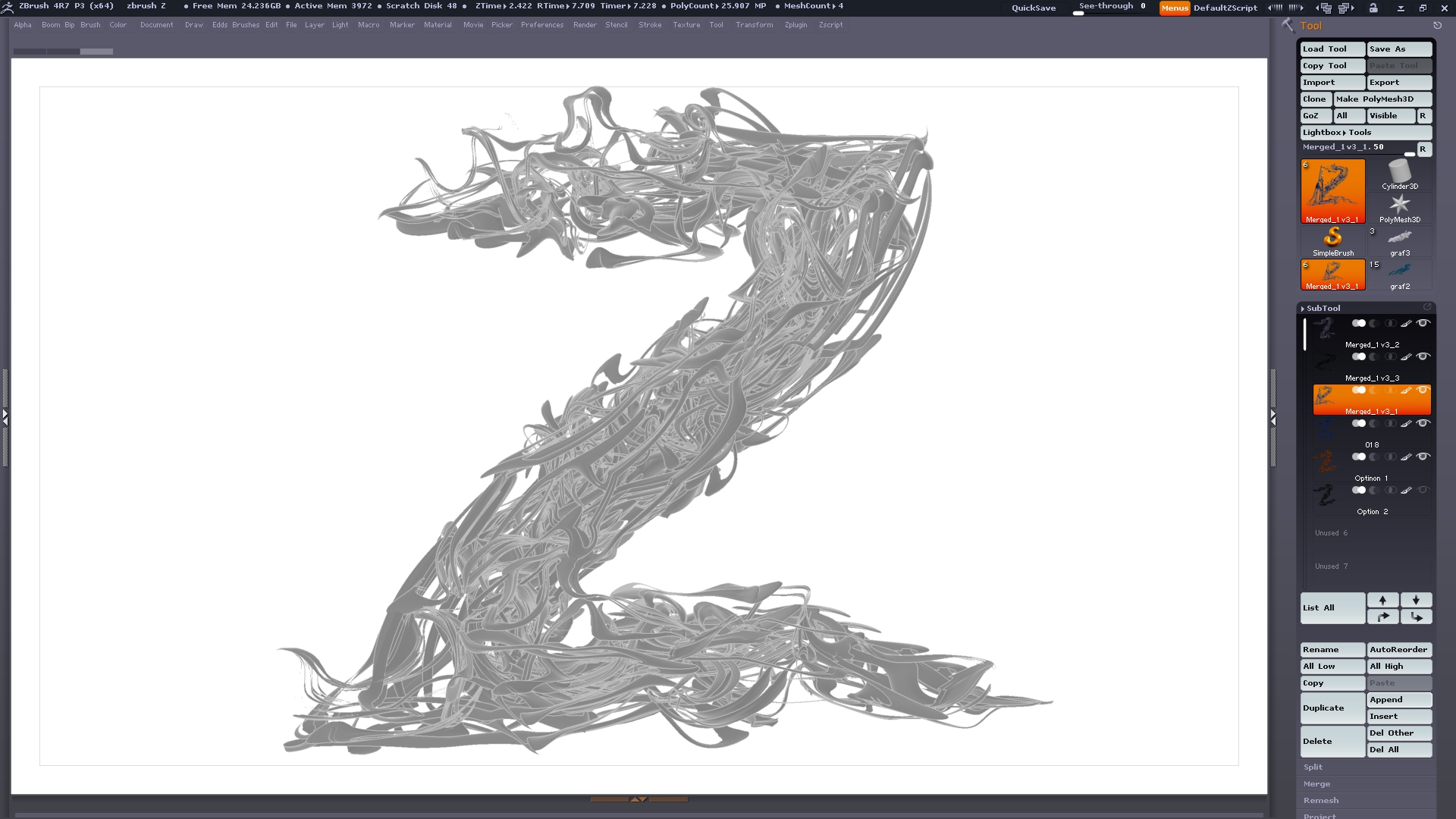Pick the graf3 tool thumbnail
This screenshot has width=1456, height=819.
(x=1399, y=240)
